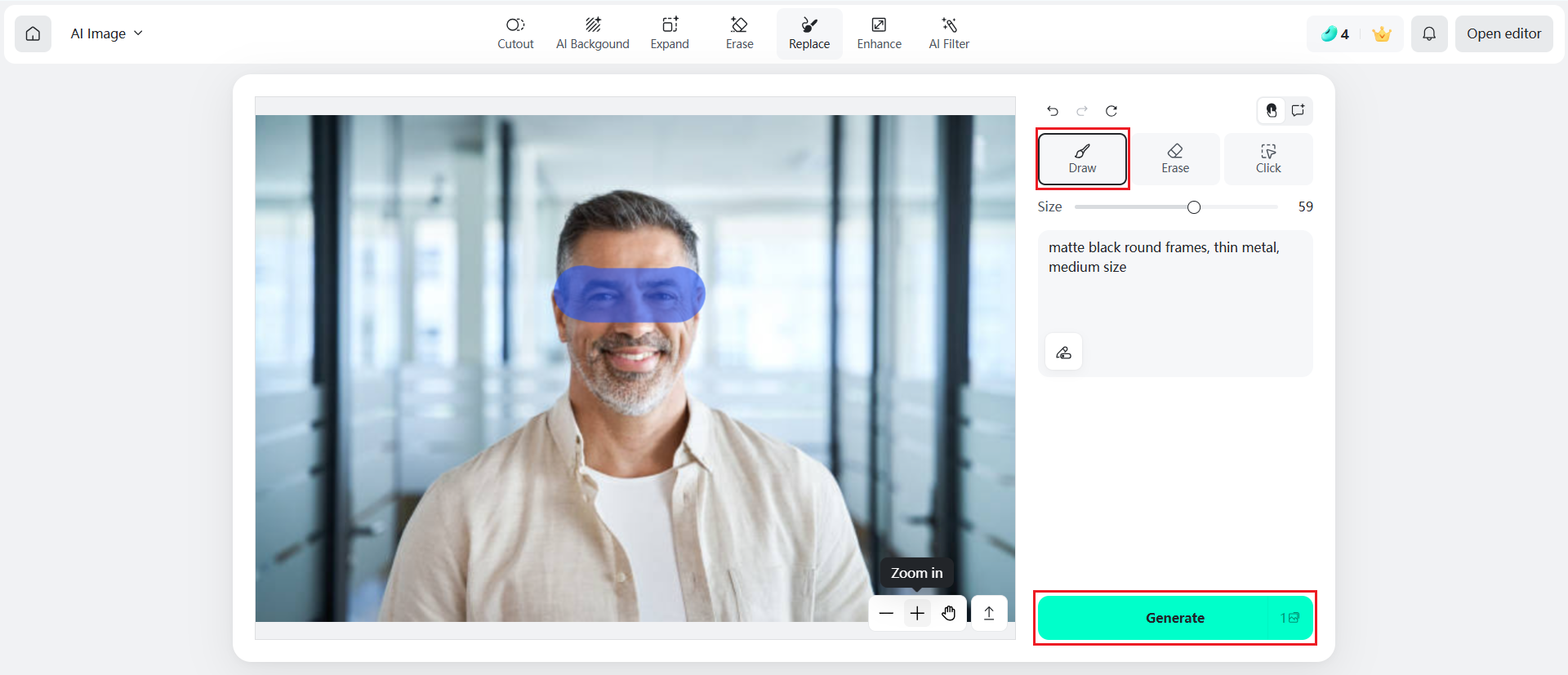Toggle the Draw brush mode
Viewport: 1568px width, 675px height.
pos(1082,159)
